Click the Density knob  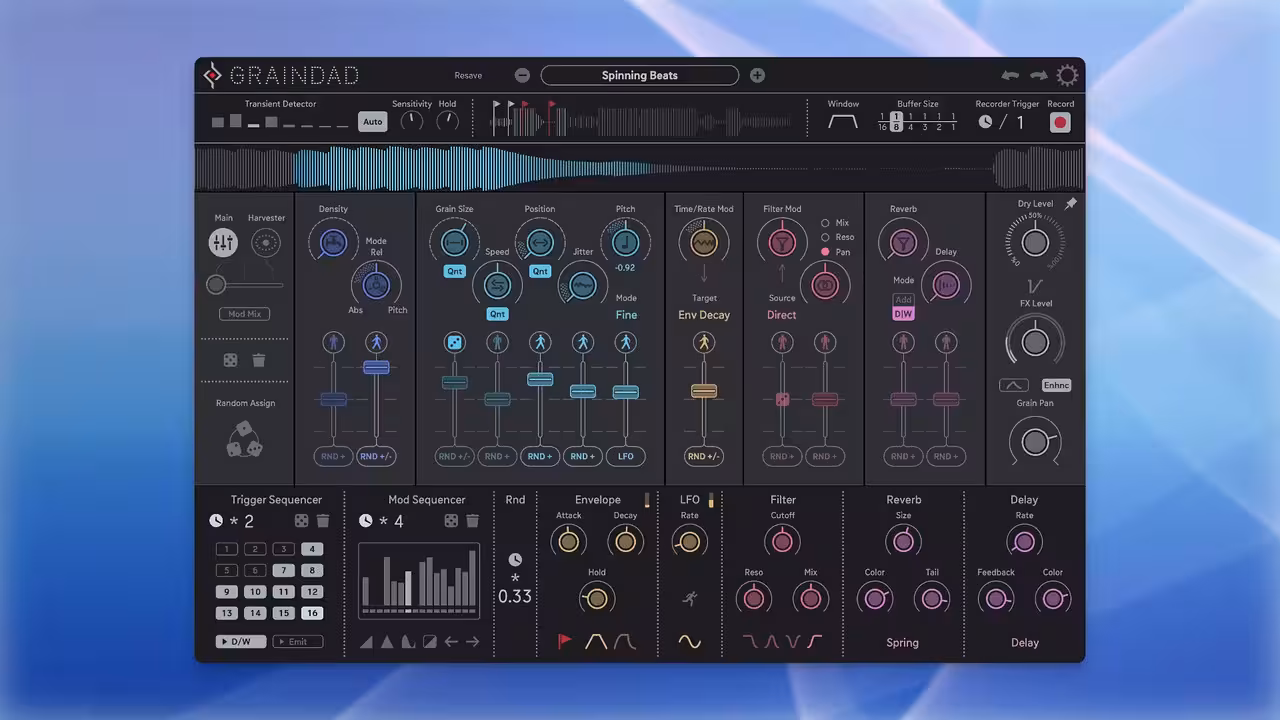point(333,243)
